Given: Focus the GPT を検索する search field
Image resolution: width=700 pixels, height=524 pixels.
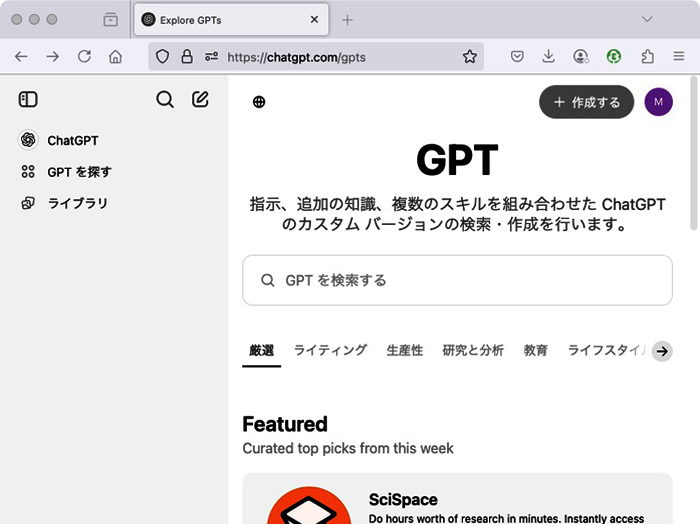Looking at the screenshot, I should (457, 280).
